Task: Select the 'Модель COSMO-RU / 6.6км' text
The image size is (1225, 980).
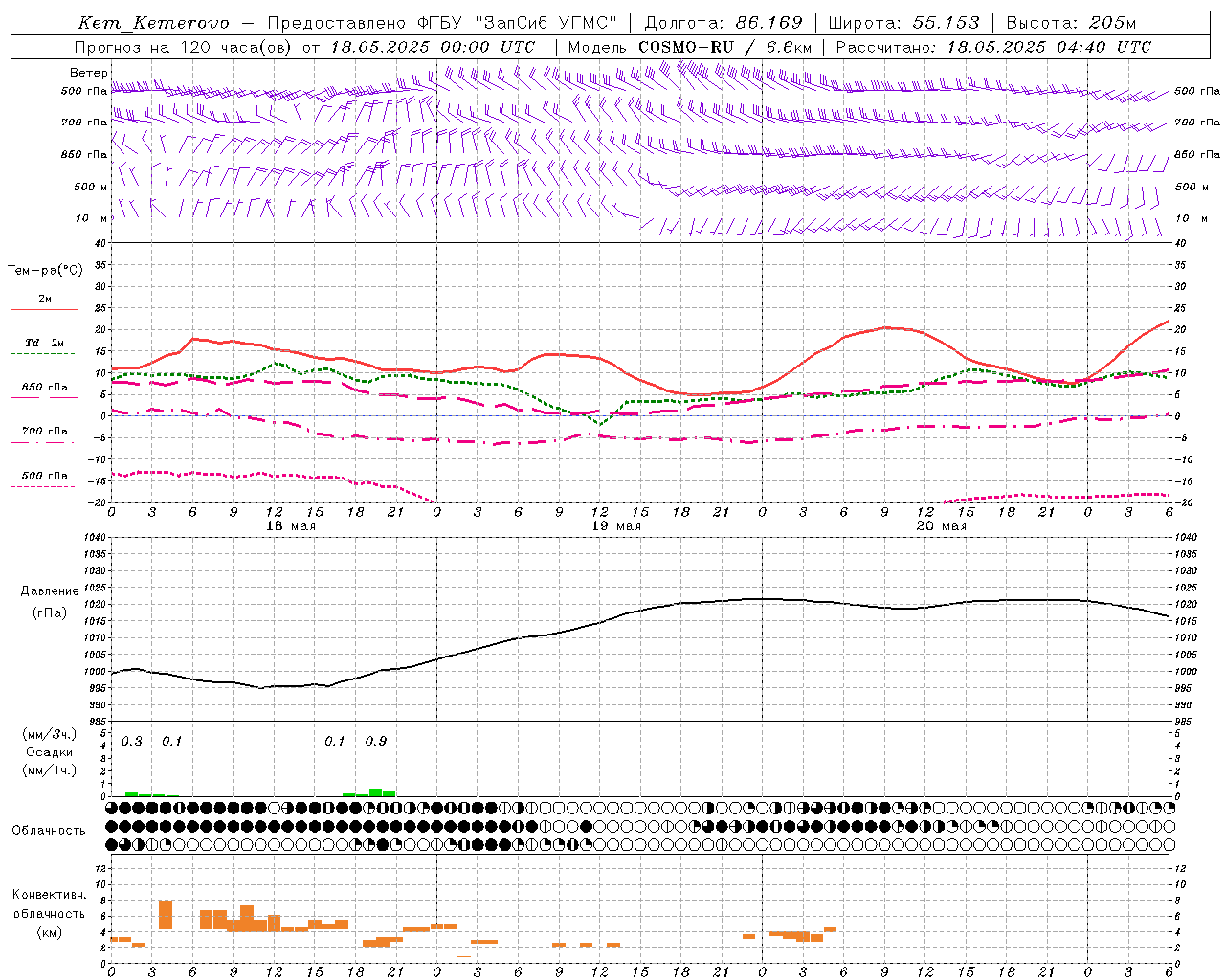Action: click(x=690, y=47)
